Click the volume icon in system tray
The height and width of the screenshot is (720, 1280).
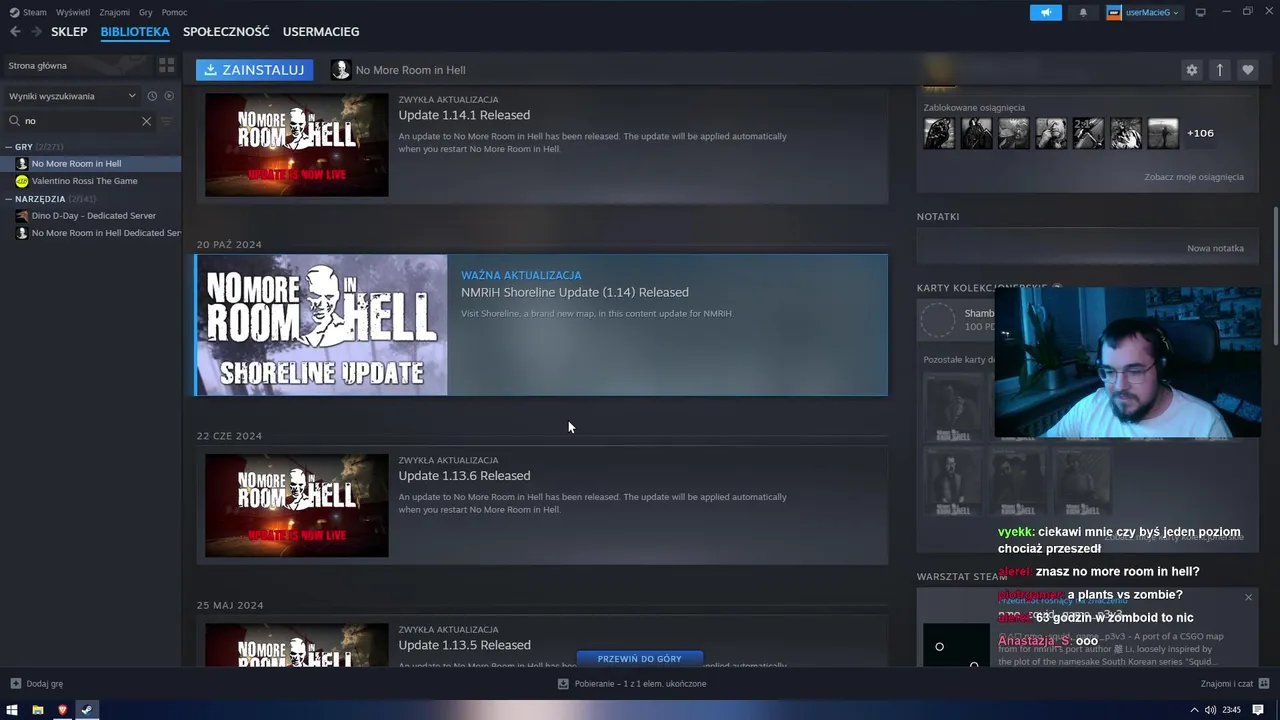click(1210, 710)
